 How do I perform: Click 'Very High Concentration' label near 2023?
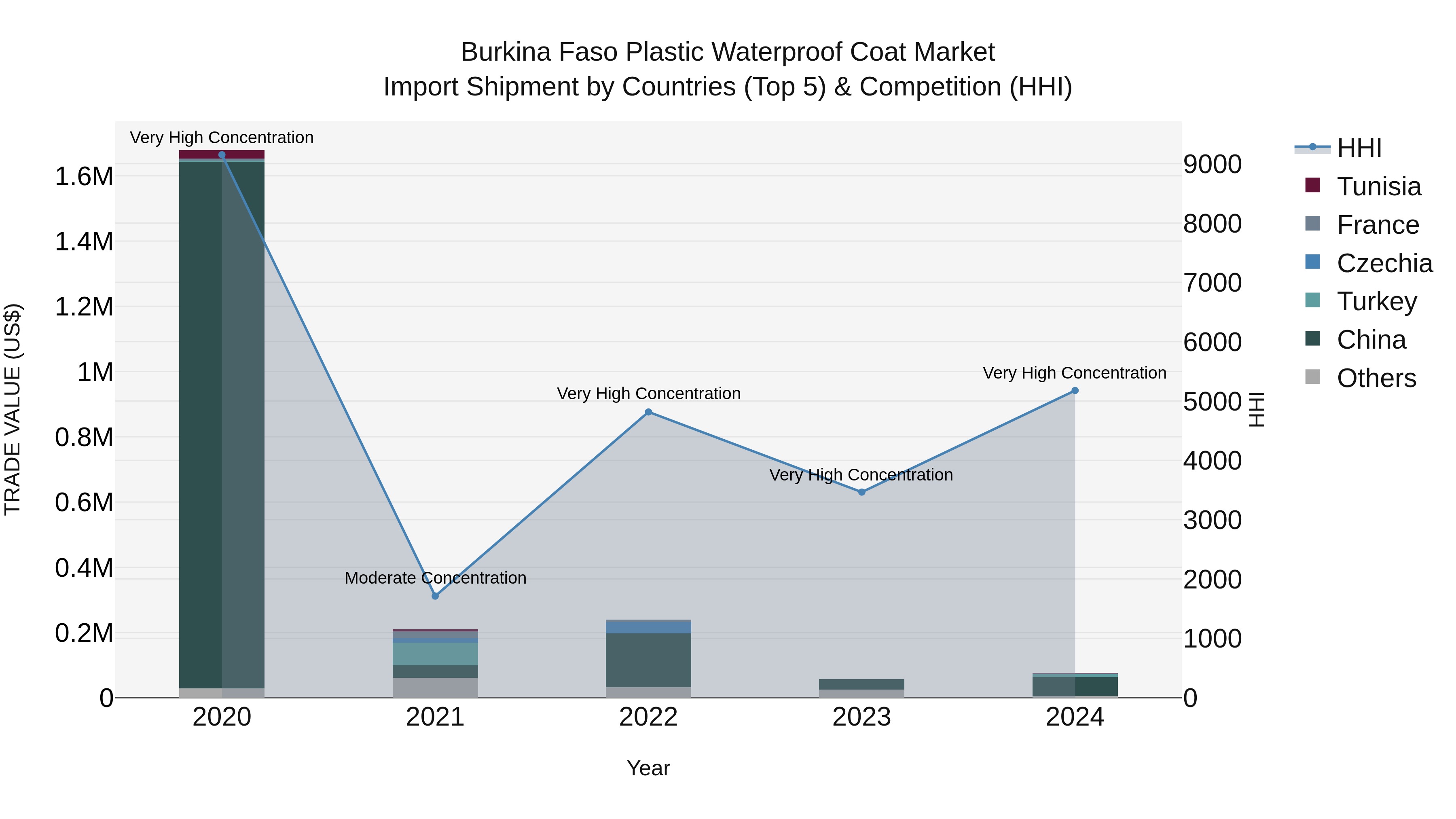pyautogui.click(x=861, y=475)
